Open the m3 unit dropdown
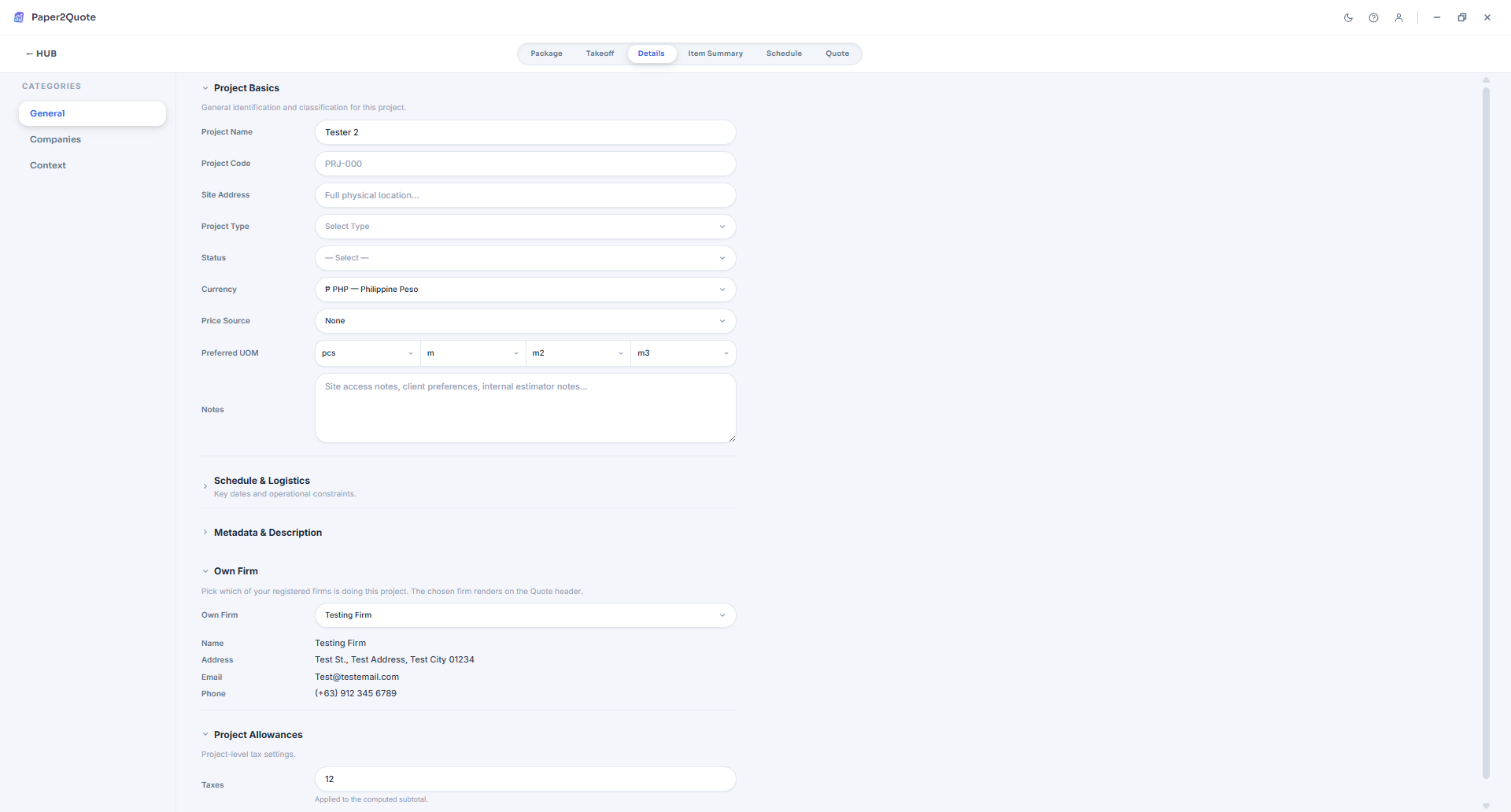The height and width of the screenshot is (812, 1511). point(683,353)
